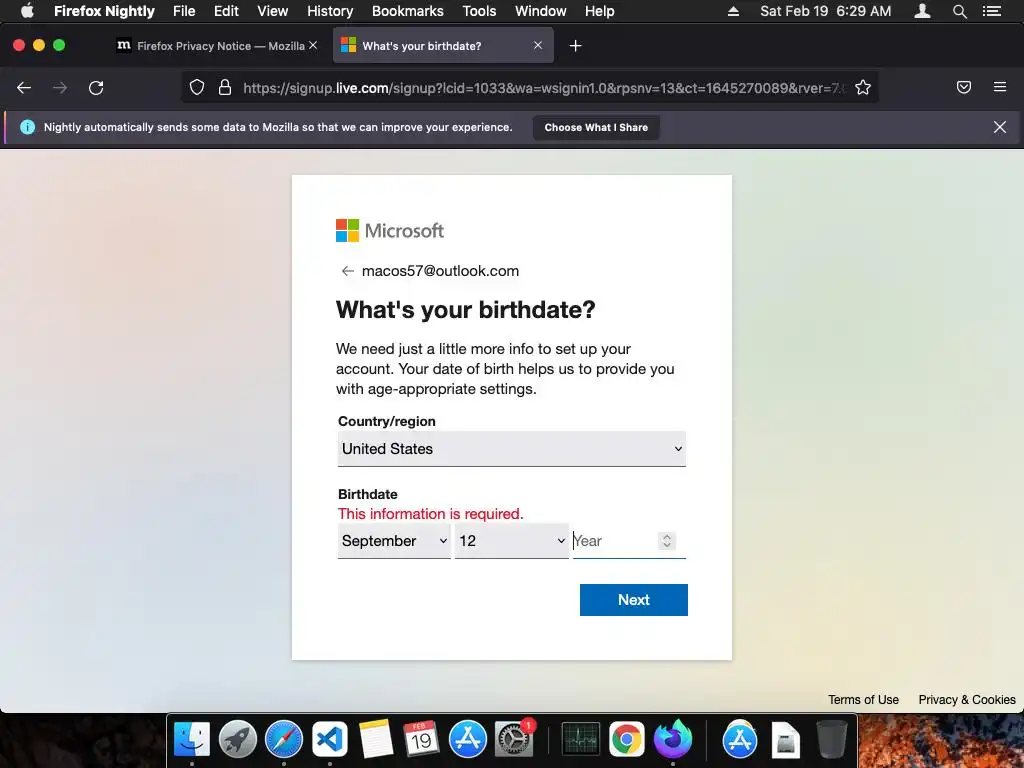This screenshot has width=1024, height=768.
Task: Open the Edit menu
Action: [226, 11]
